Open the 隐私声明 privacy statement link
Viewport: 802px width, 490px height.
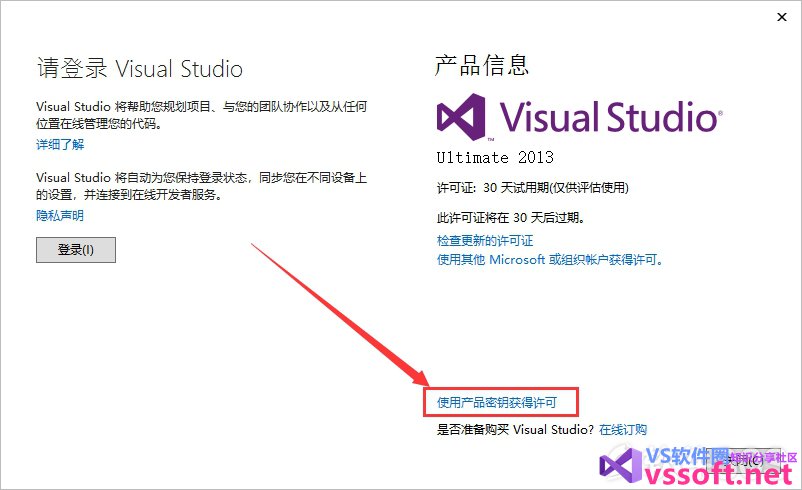tap(60, 216)
